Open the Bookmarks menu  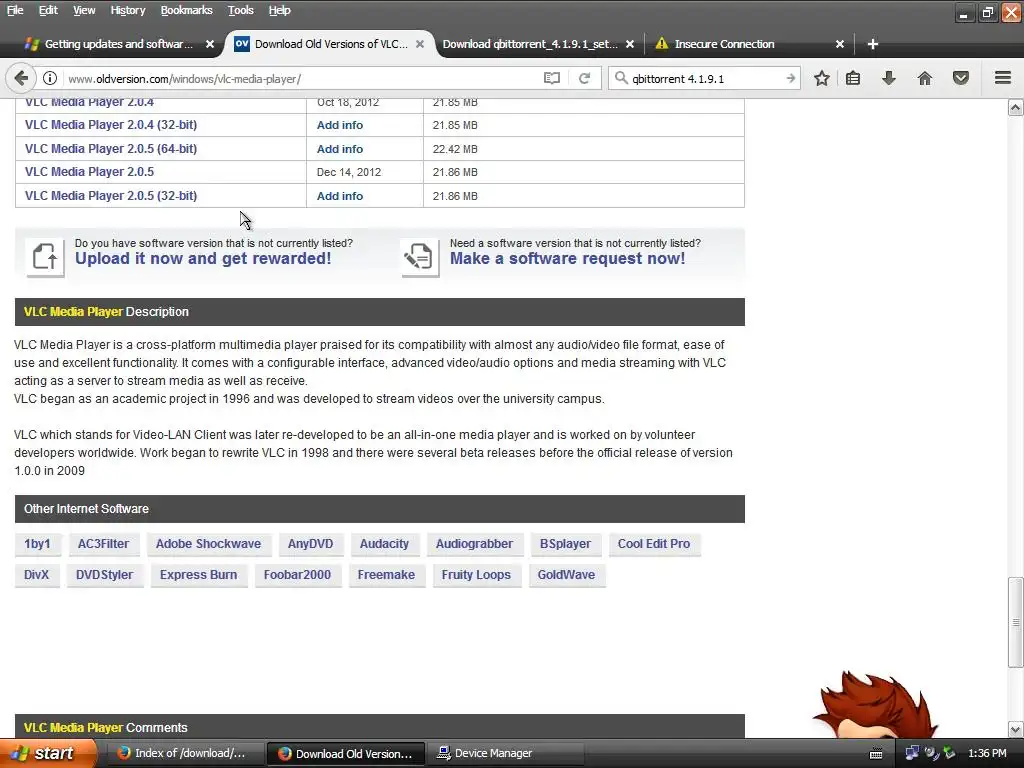point(186,10)
